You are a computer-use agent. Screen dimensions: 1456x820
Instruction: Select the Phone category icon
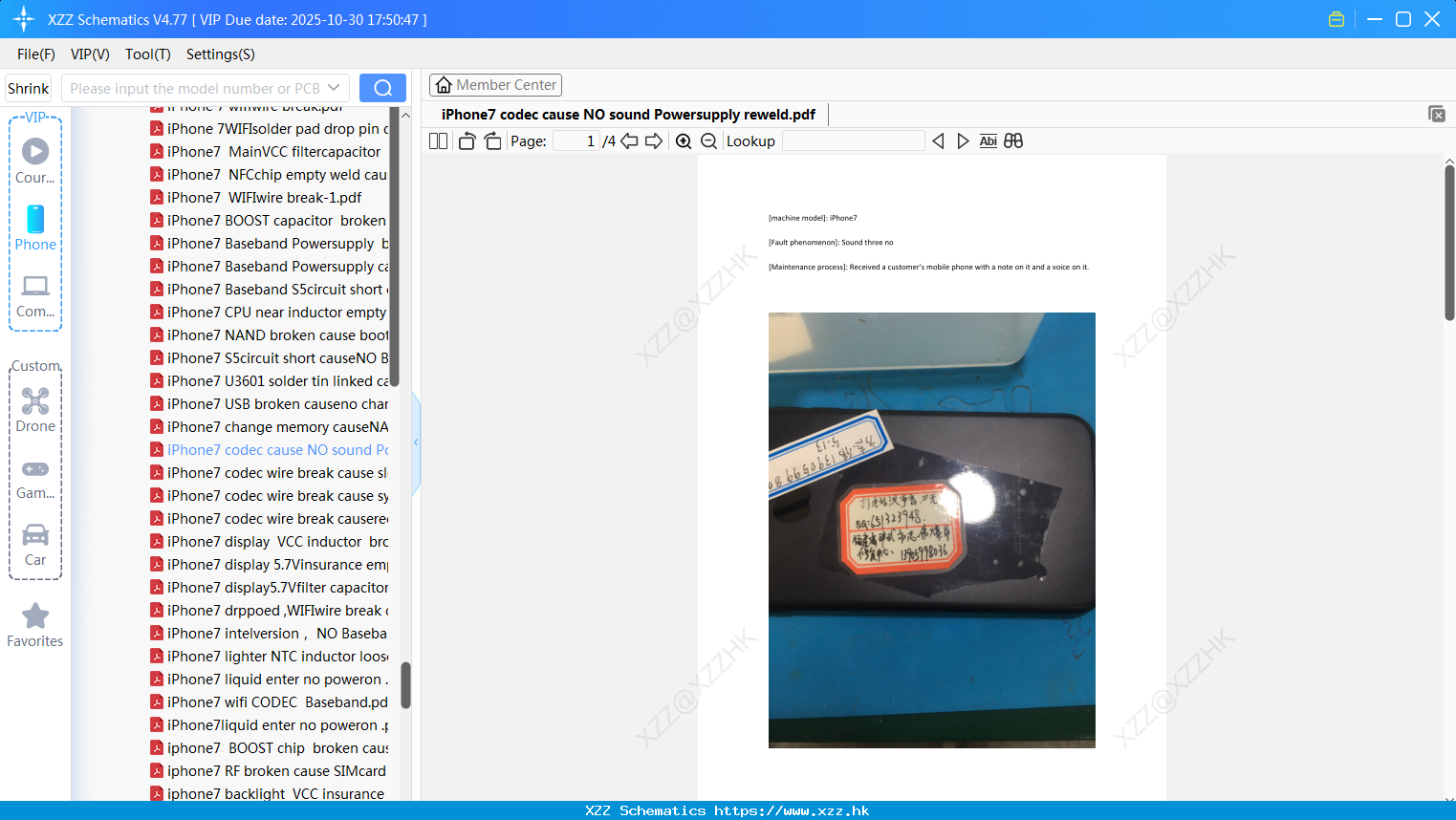[35, 227]
